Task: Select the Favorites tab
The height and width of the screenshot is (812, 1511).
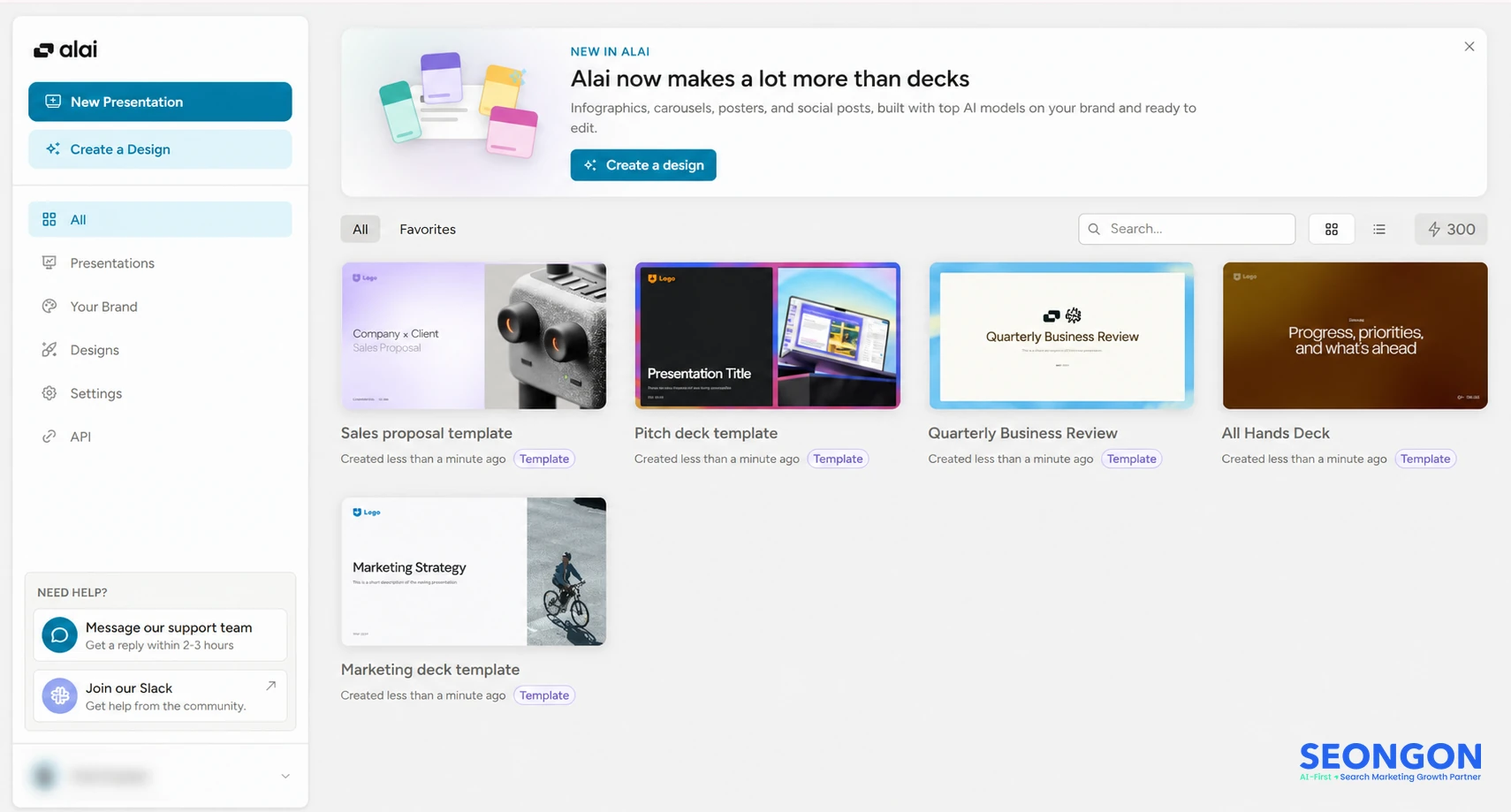Action: [x=428, y=229]
